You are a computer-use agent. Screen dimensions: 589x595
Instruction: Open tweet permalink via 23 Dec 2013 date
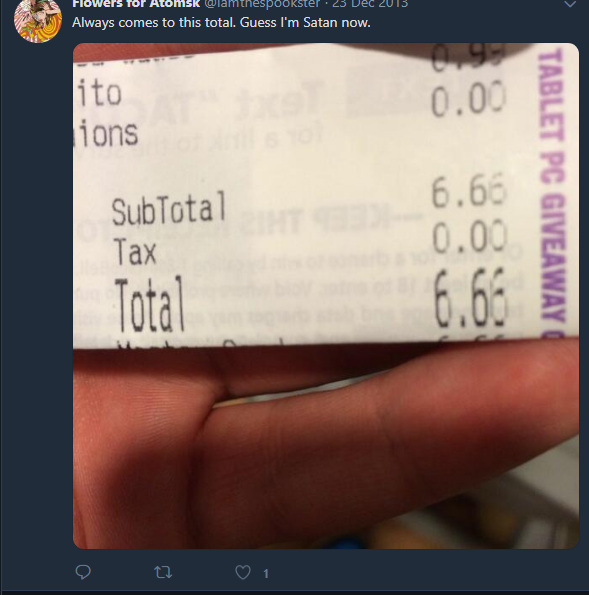pos(370,4)
